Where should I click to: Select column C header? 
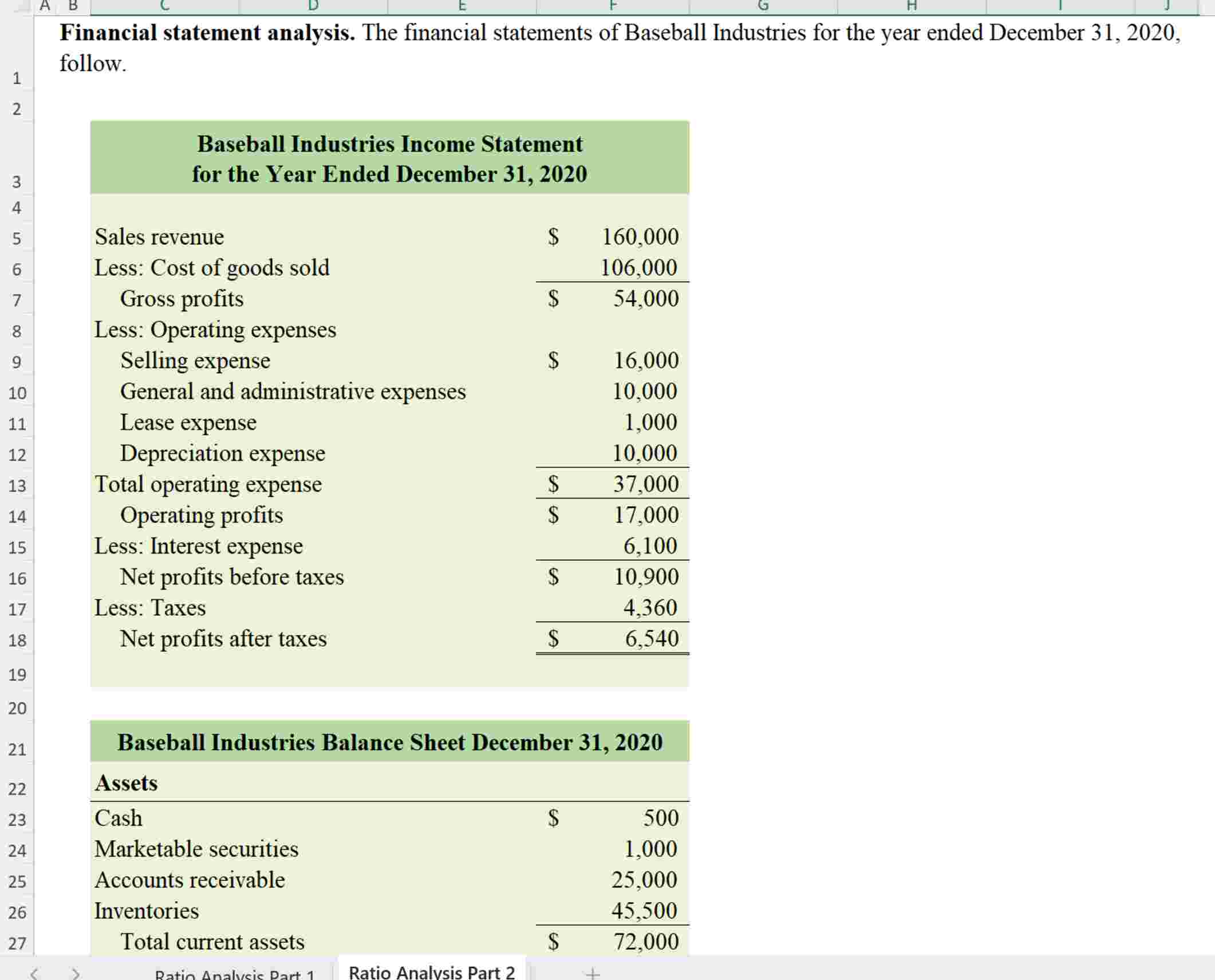click(x=165, y=6)
